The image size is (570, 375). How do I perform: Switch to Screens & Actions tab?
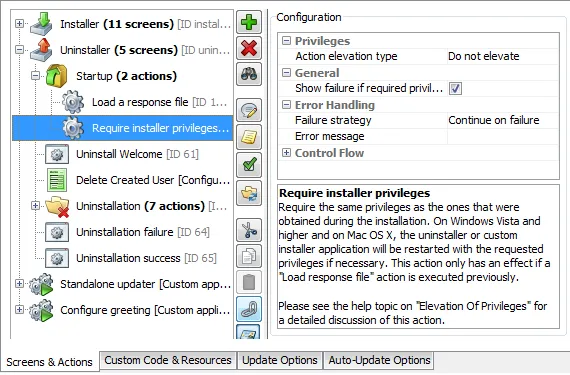pos(49,362)
